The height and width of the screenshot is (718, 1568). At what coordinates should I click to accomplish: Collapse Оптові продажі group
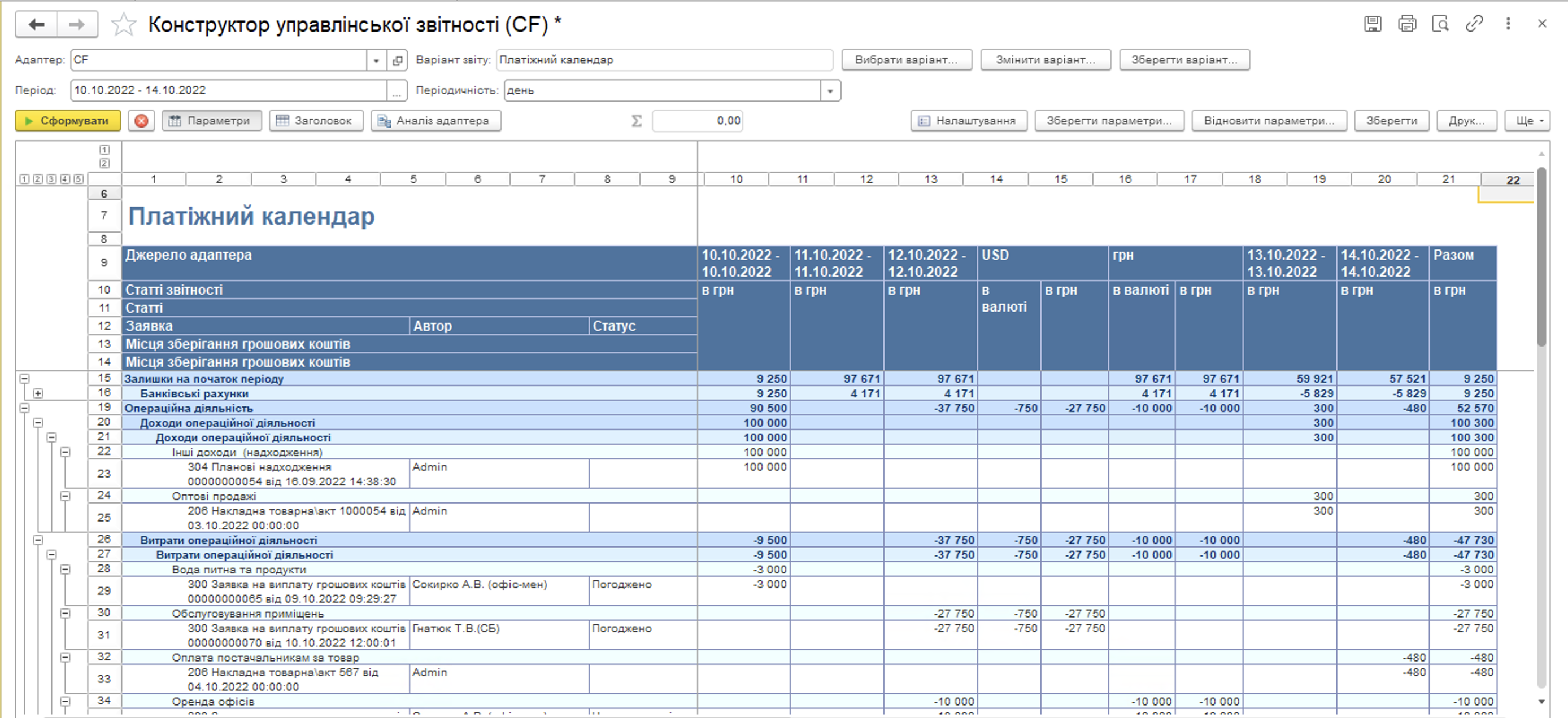coord(65,496)
